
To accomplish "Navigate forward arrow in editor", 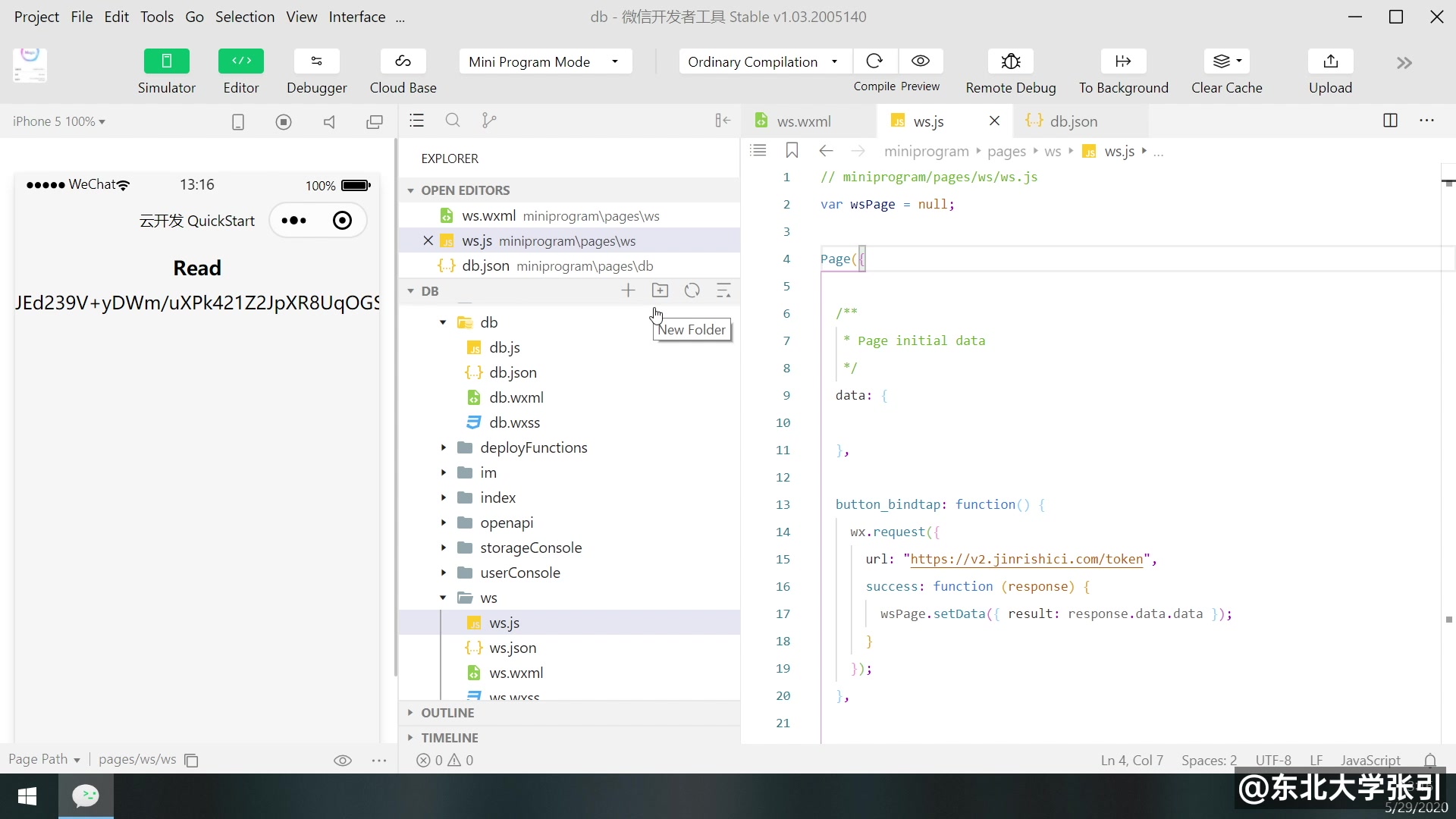I will 858,151.
